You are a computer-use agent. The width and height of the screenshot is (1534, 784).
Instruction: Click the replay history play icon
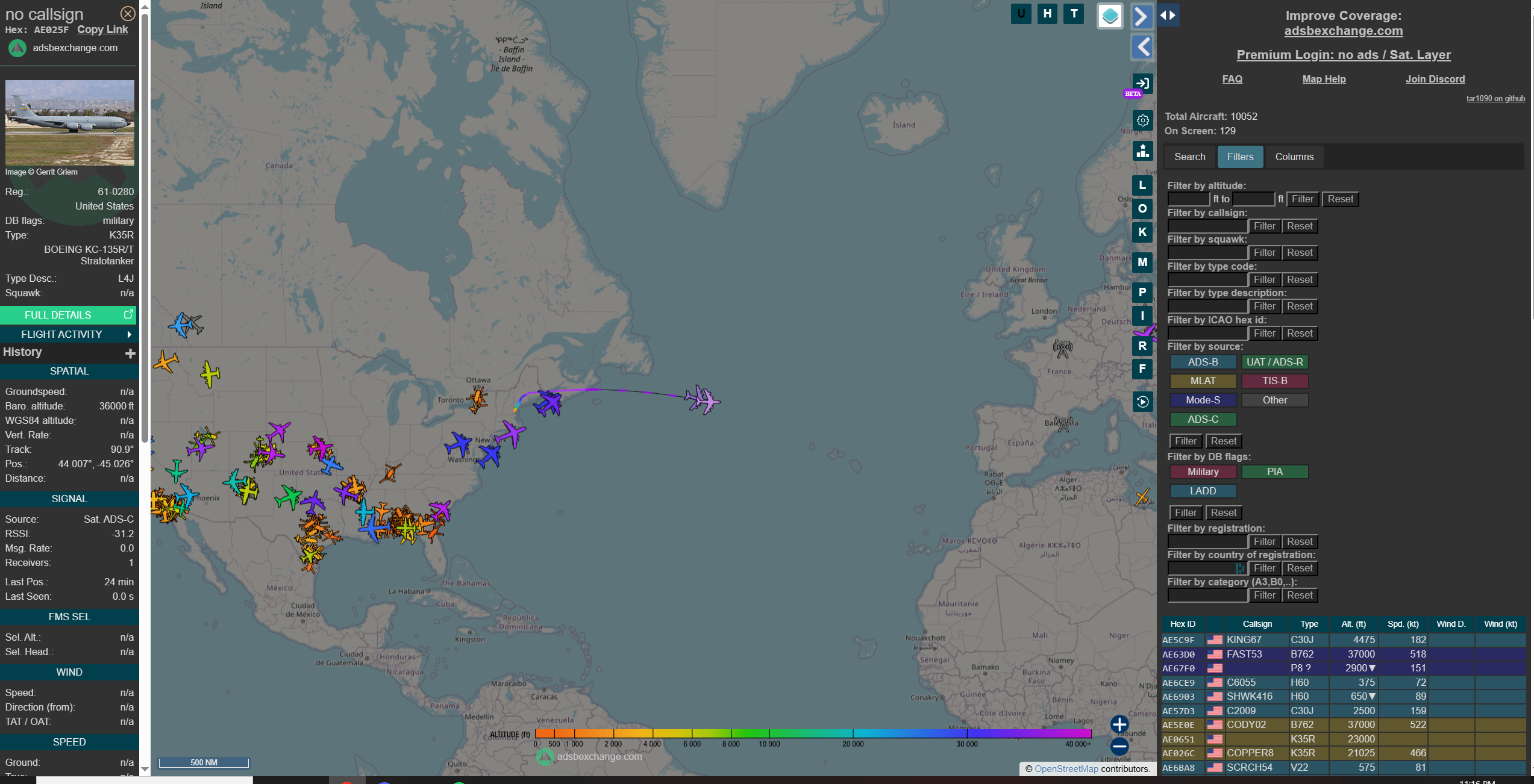(x=1142, y=402)
